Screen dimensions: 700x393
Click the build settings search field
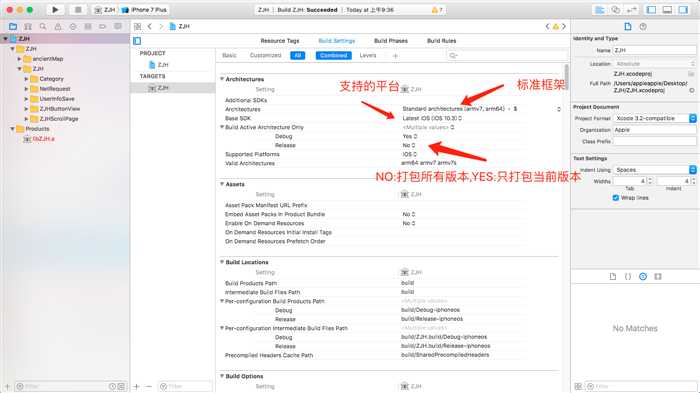click(x=507, y=55)
